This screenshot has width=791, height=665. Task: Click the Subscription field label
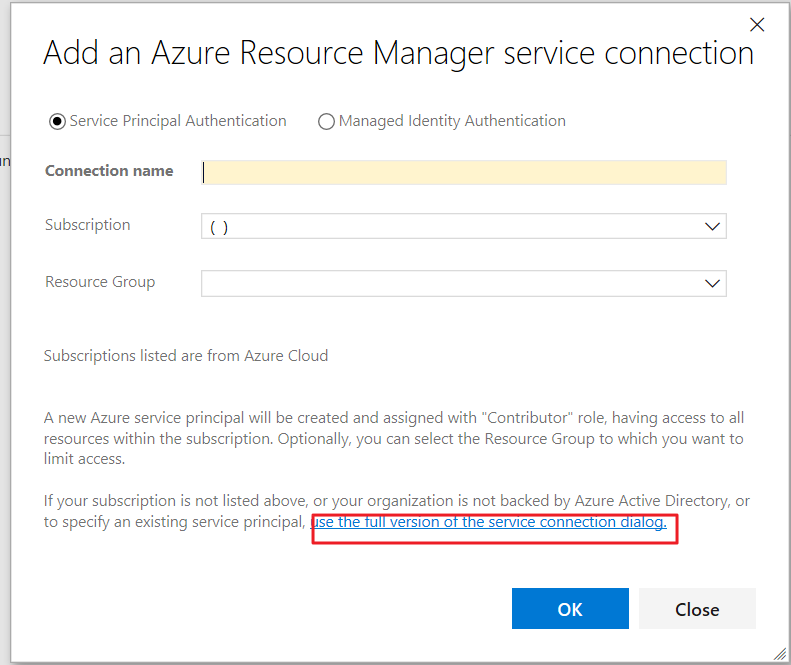(88, 225)
